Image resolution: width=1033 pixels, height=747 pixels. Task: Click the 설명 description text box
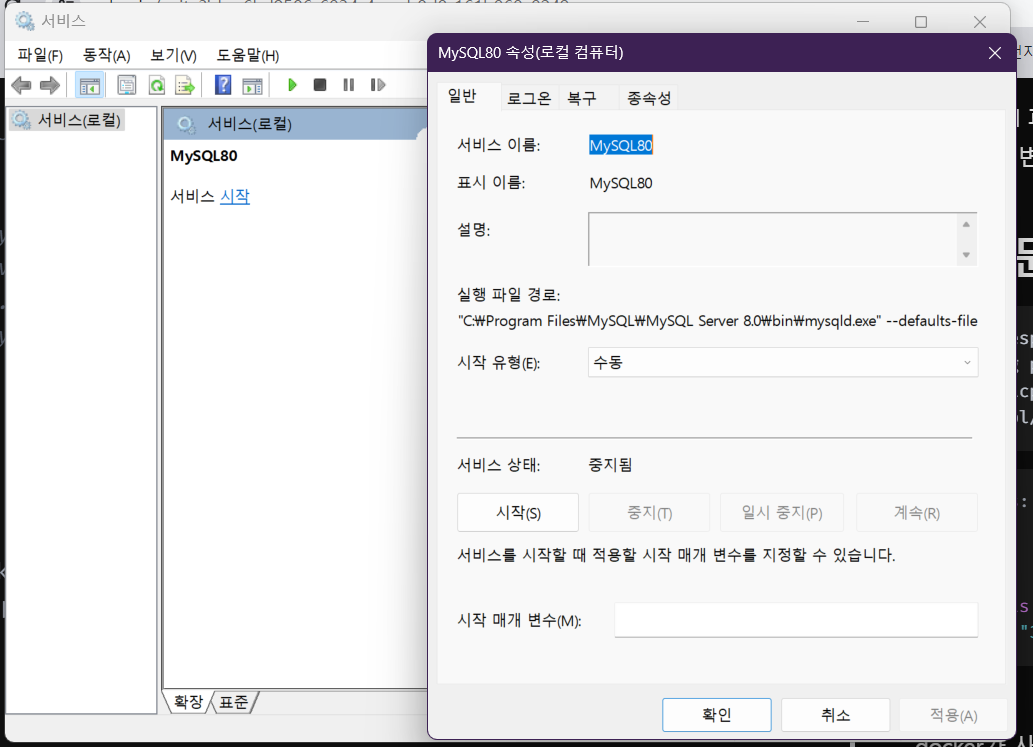click(x=774, y=239)
